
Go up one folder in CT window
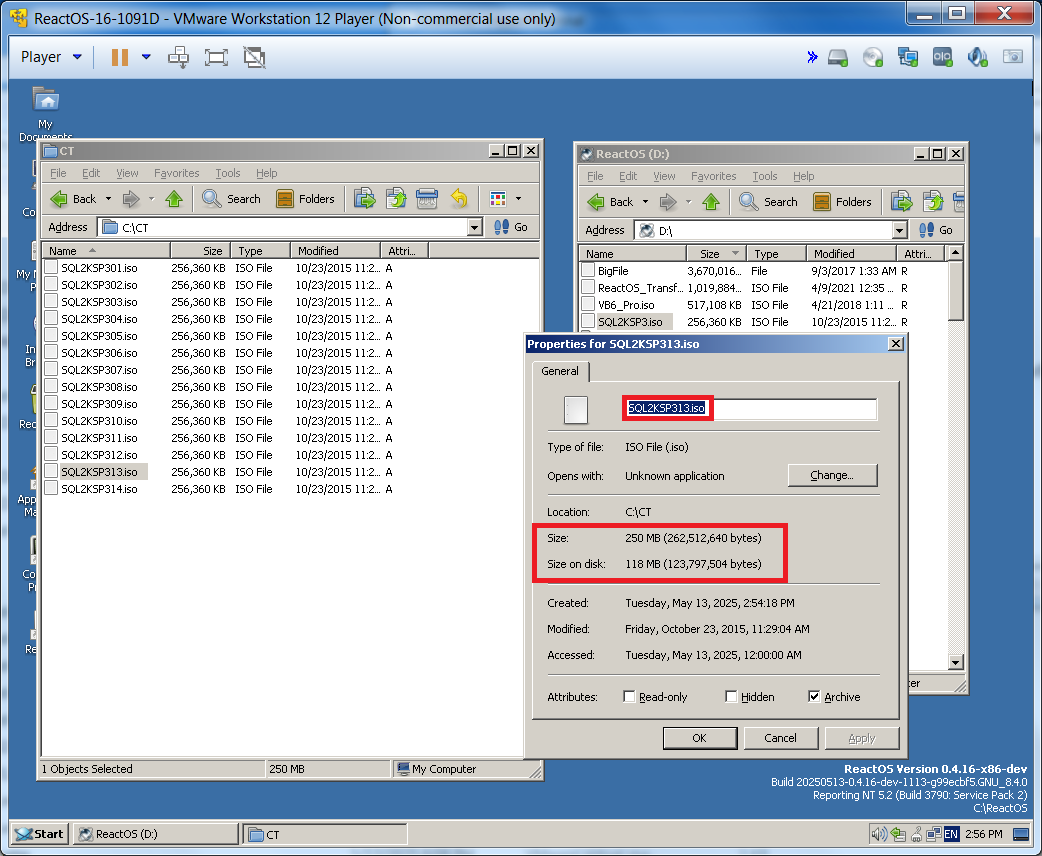tap(174, 199)
